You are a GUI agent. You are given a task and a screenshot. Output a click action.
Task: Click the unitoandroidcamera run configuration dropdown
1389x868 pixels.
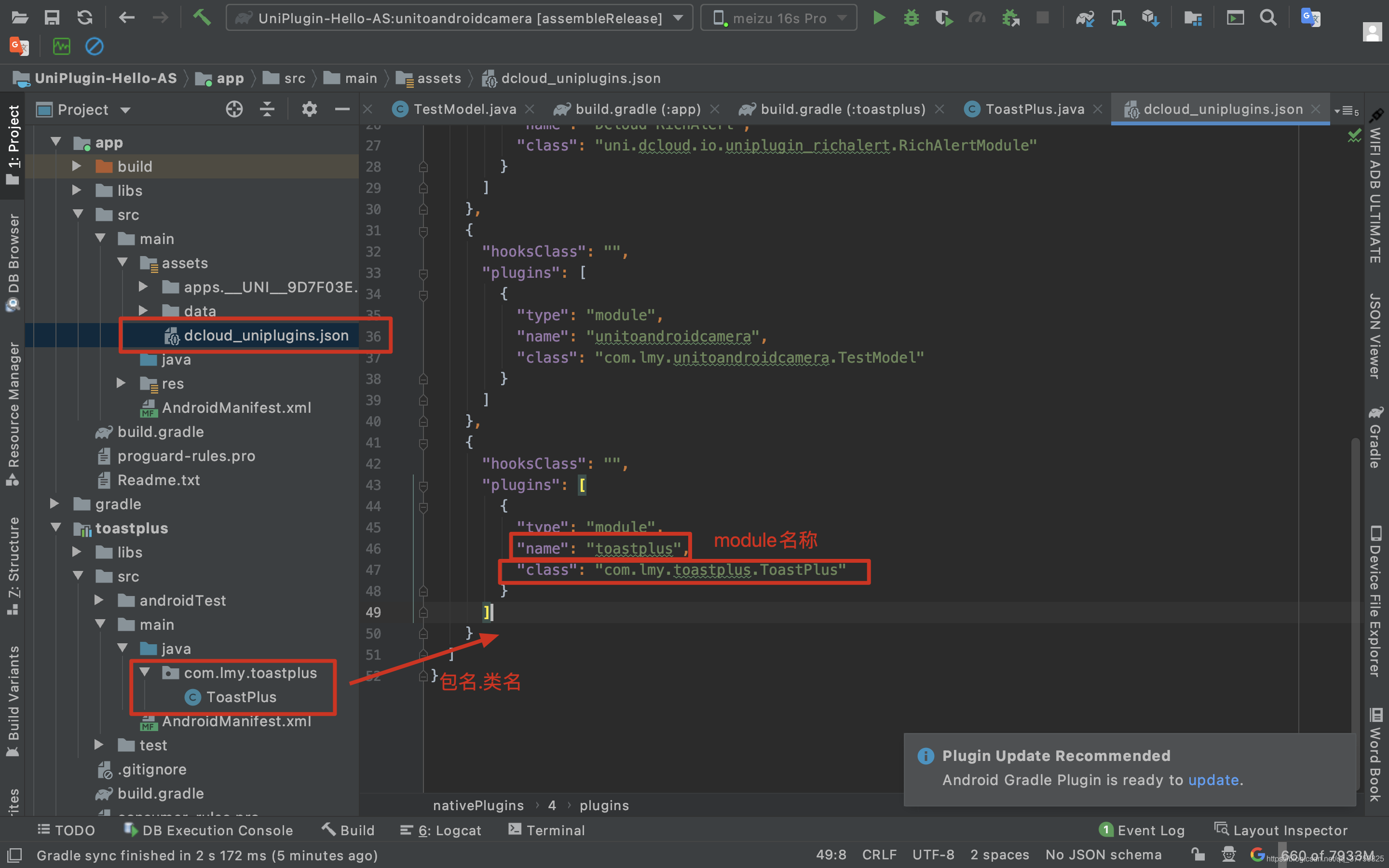pos(455,18)
